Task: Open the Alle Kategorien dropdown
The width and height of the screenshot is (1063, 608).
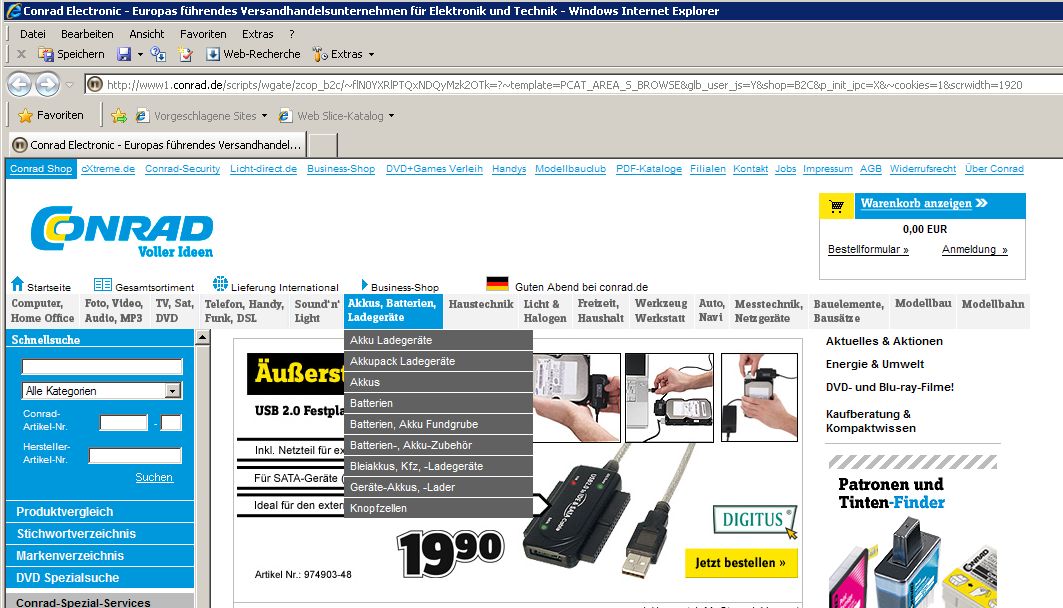Action: pyautogui.click(x=173, y=391)
